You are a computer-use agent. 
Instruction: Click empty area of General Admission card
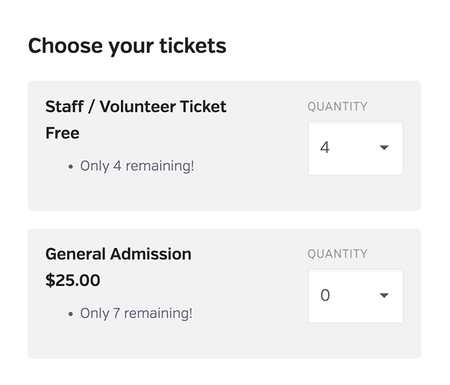[233, 342]
